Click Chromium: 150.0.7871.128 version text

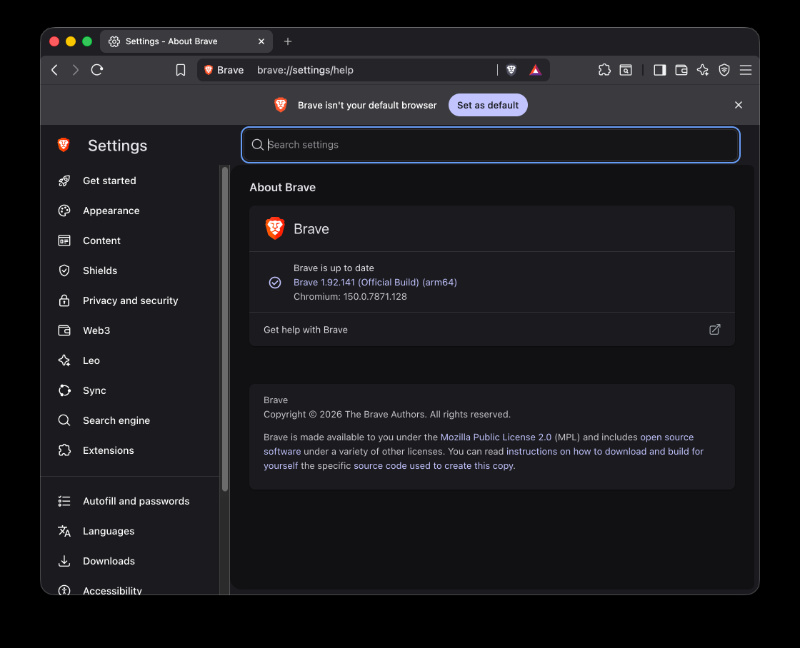coord(350,296)
